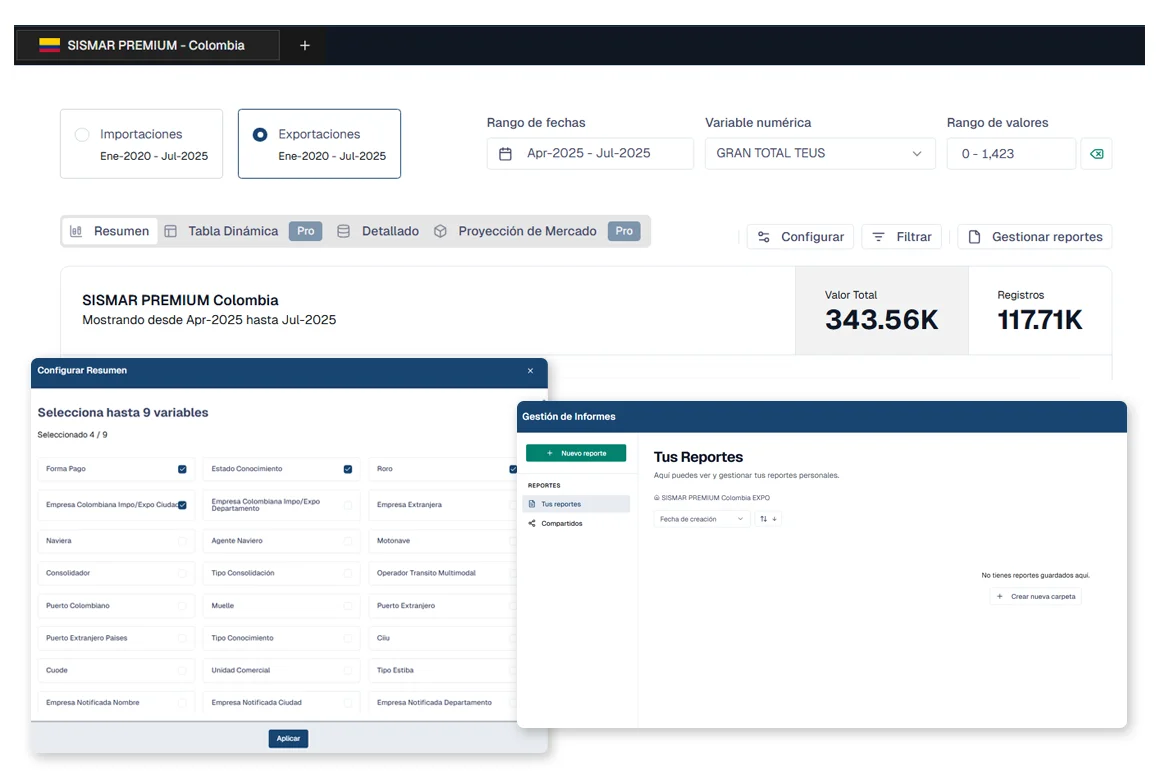Click the Rango de valores input field
The width and height of the screenshot is (1166, 782).
tap(1011, 154)
